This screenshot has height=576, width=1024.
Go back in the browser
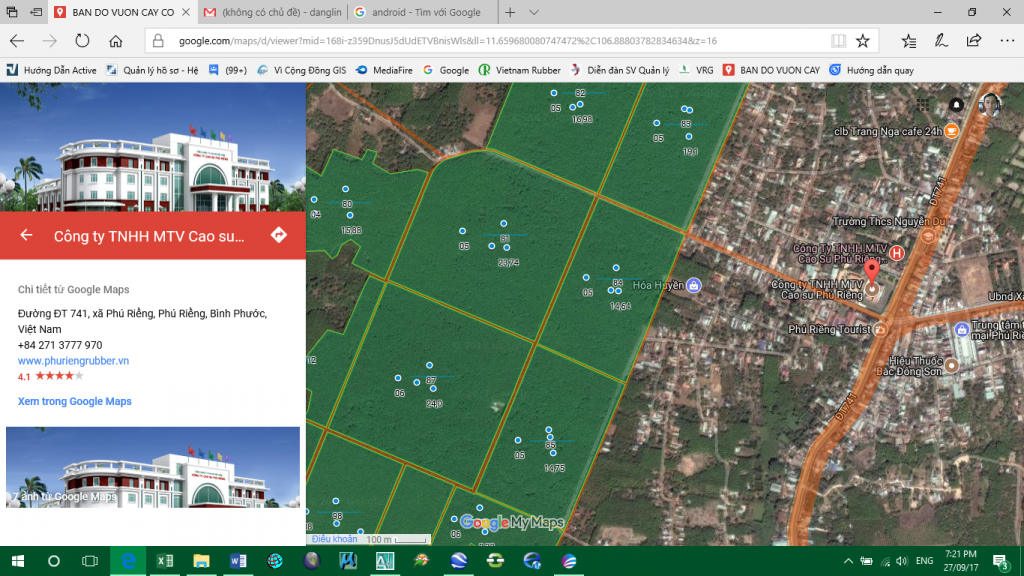point(17,41)
